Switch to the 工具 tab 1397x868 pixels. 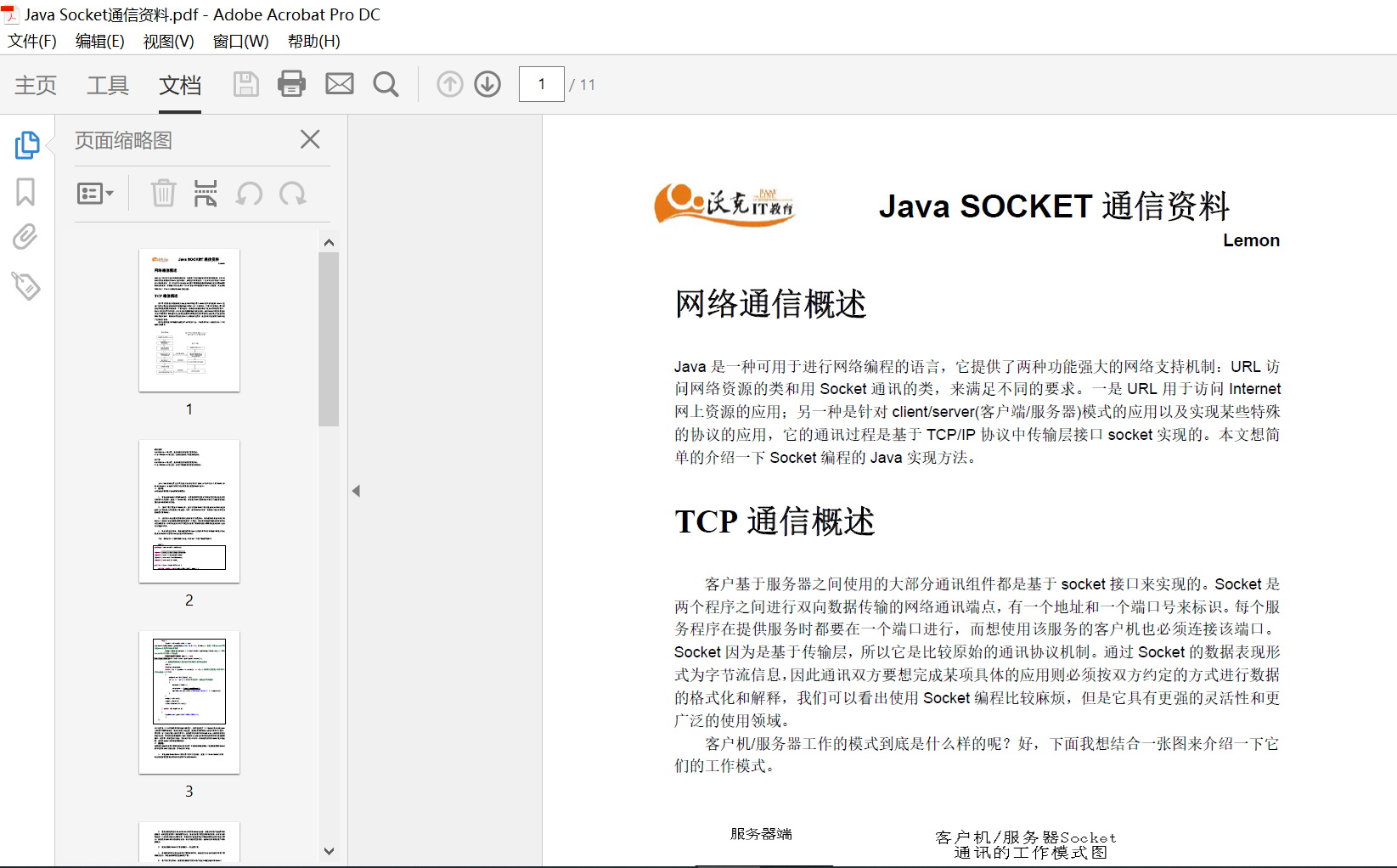point(108,85)
